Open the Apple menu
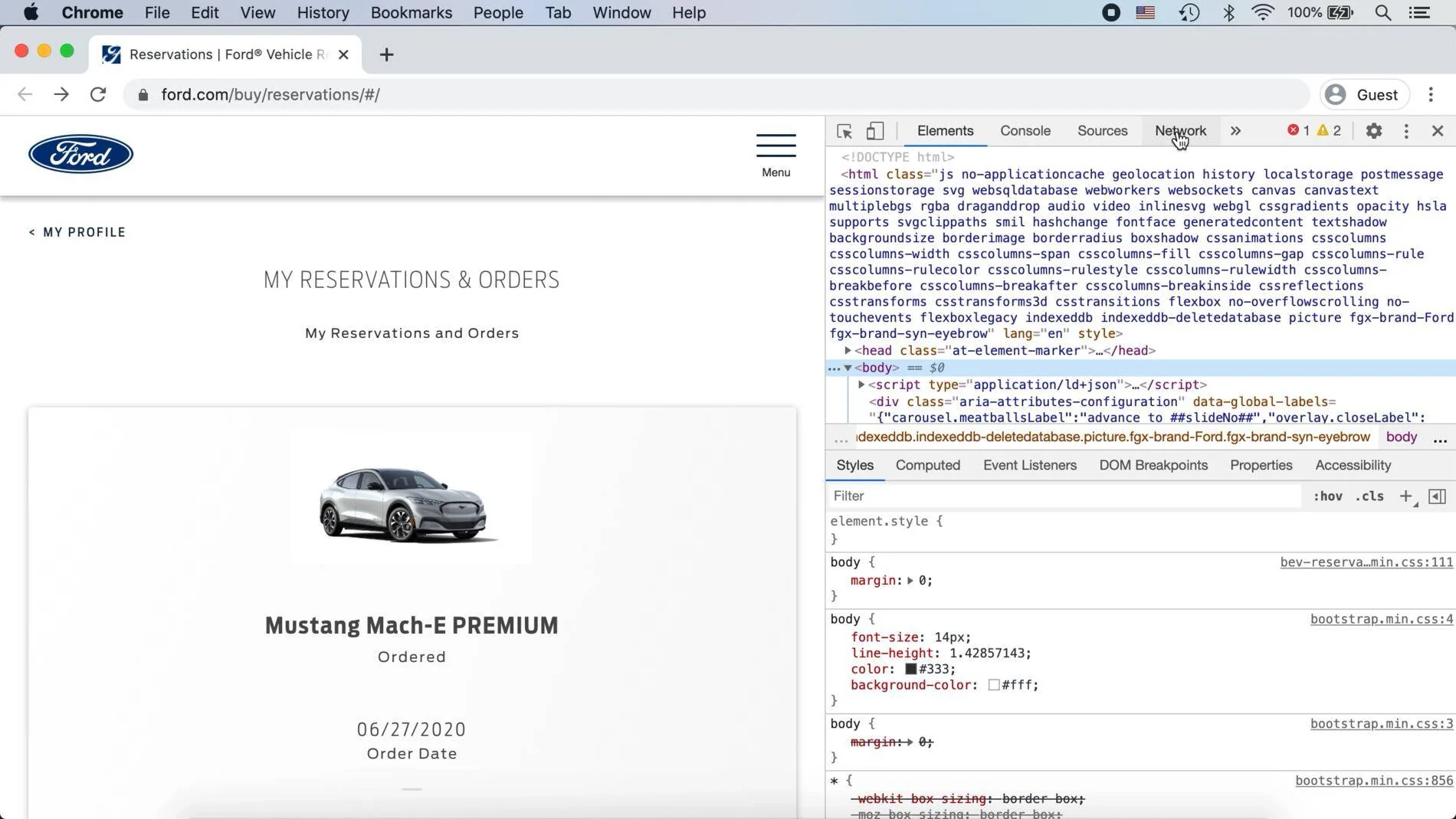 point(31,12)
